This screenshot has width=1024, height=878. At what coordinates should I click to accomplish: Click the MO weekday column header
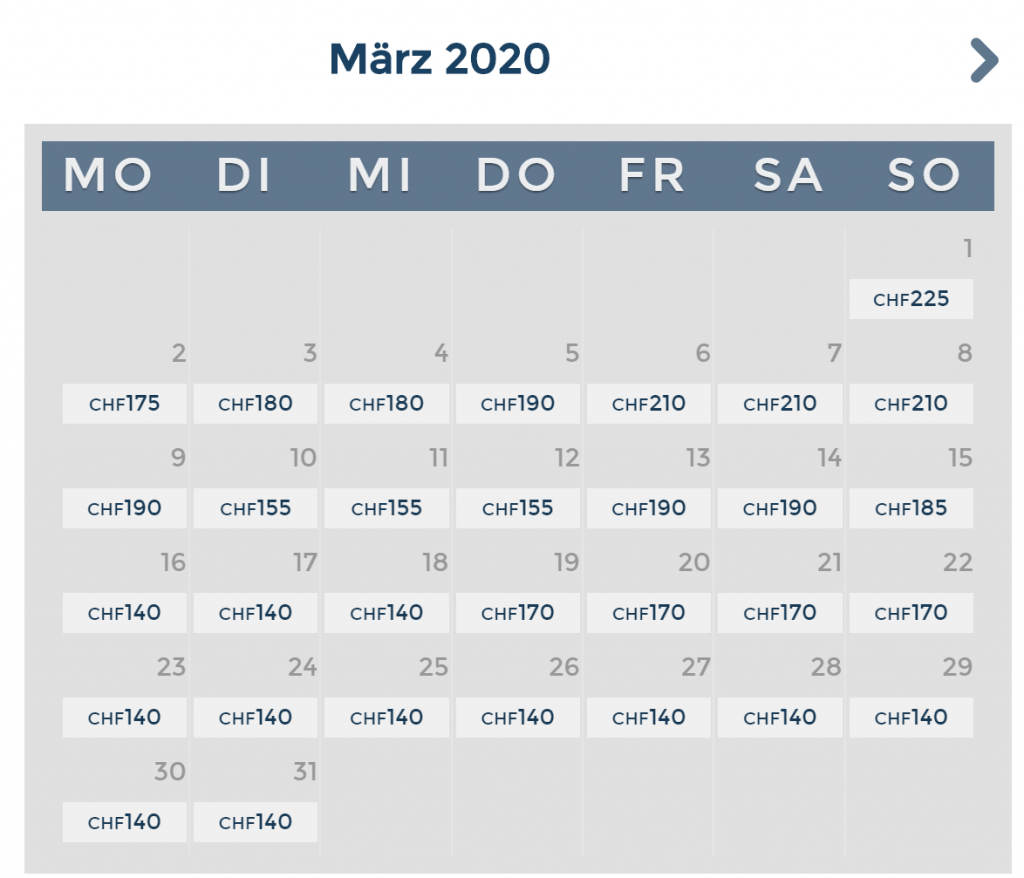pos(108,176)
